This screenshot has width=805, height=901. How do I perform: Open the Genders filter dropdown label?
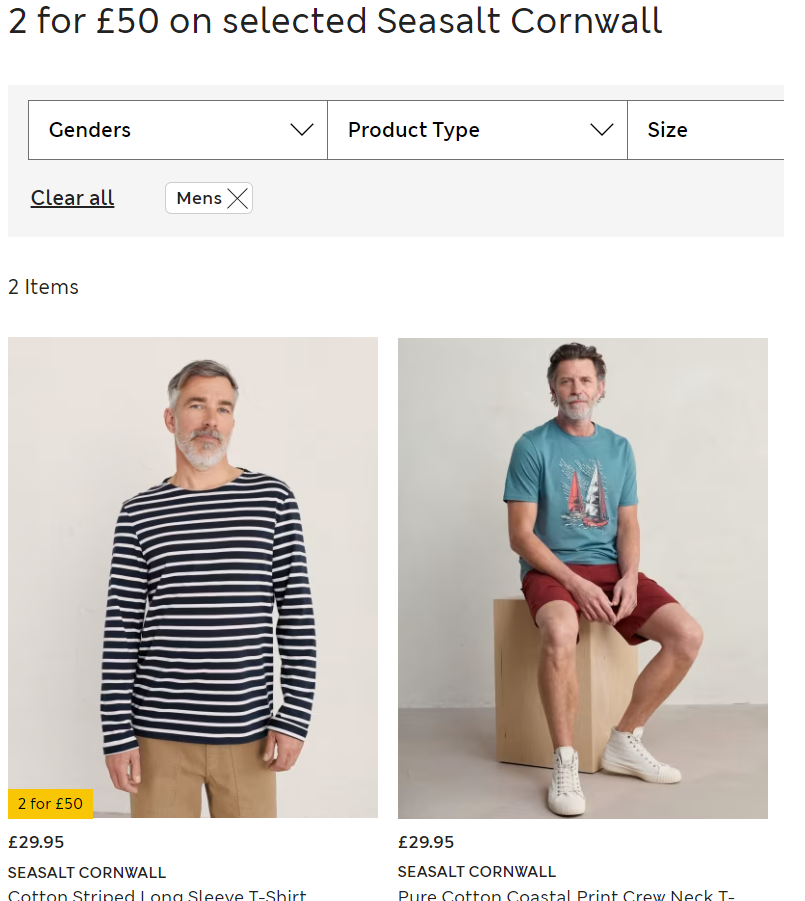point(90,130)
